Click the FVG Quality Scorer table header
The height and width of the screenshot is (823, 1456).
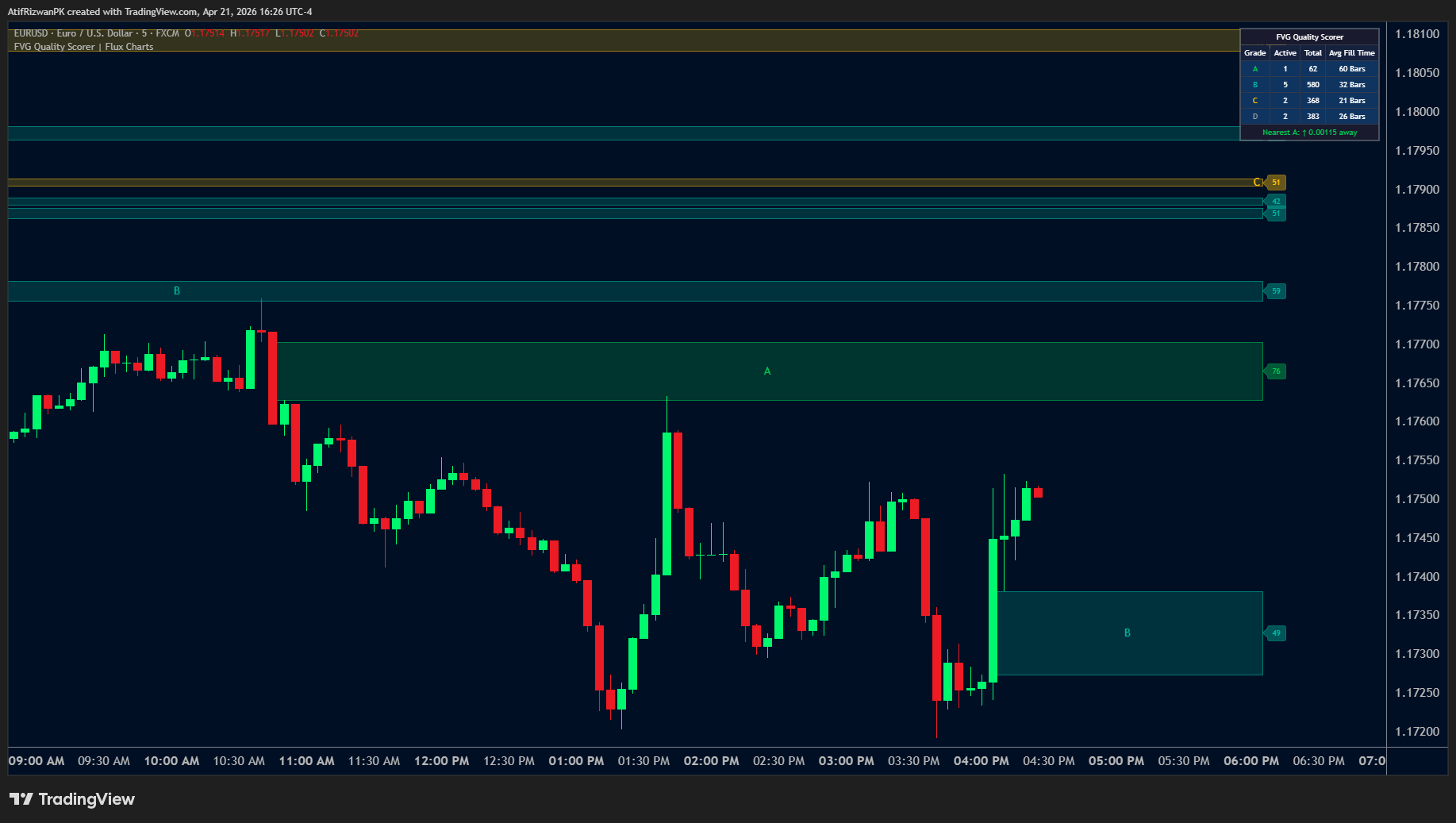(x=1309, y=37)
